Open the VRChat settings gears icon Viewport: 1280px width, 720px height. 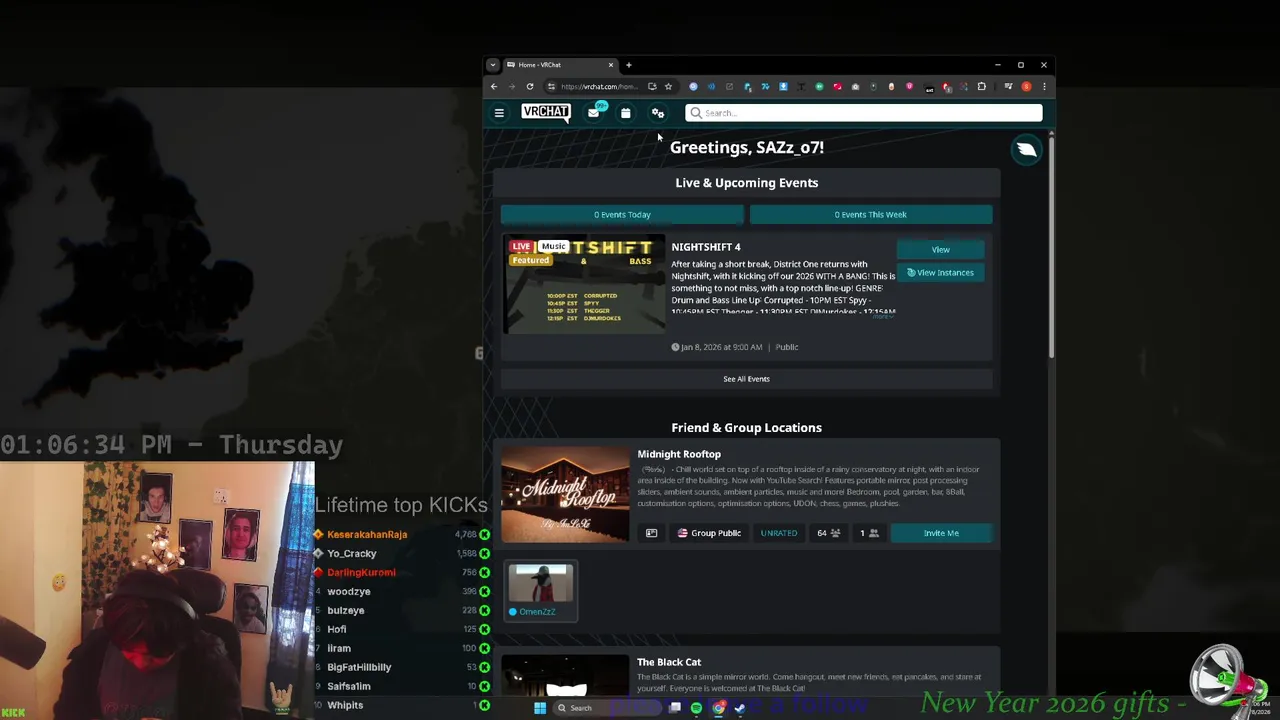[657, 113]
